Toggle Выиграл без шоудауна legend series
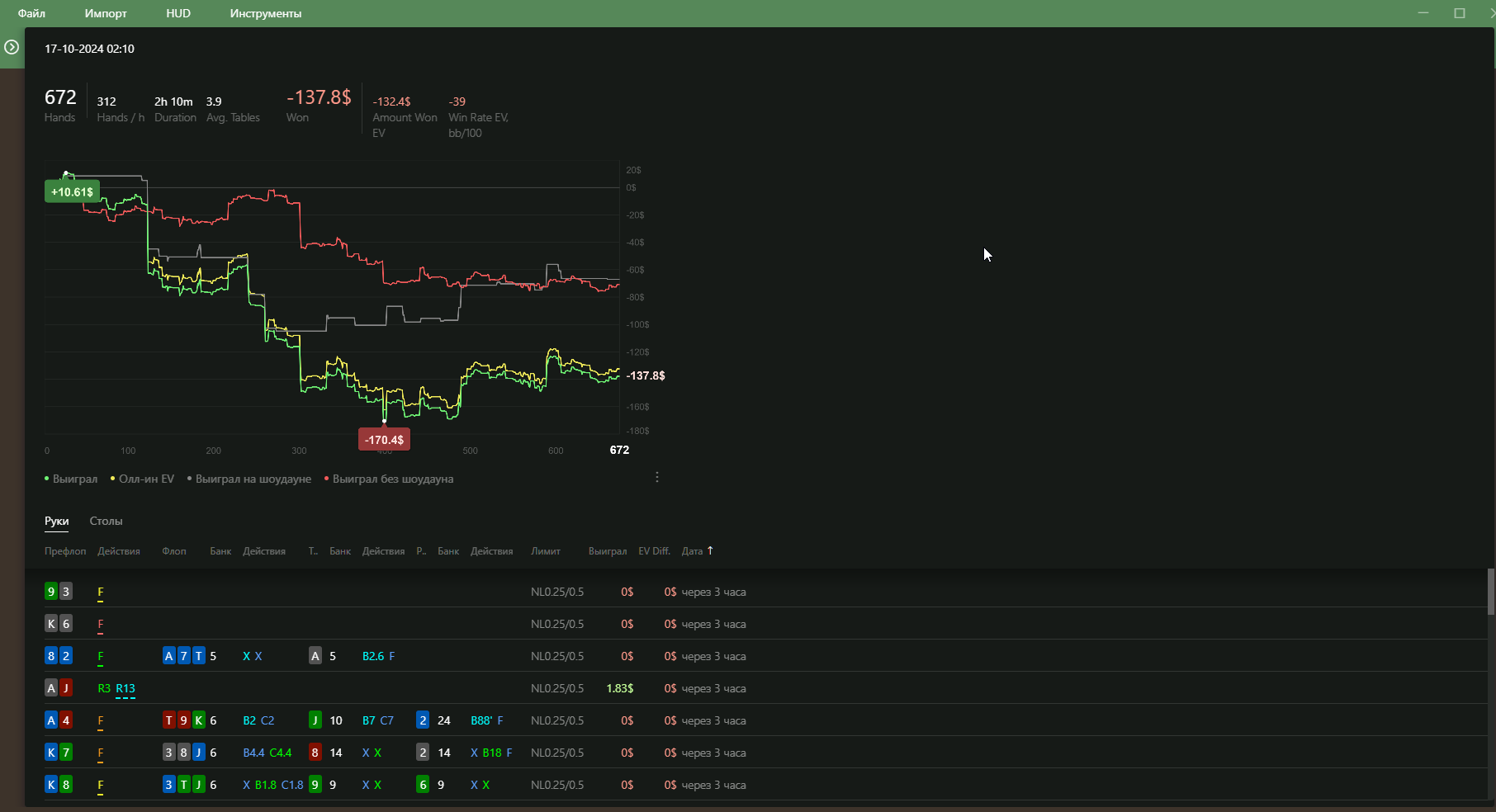The image size is (1496, 812). (x=389, y=479)
